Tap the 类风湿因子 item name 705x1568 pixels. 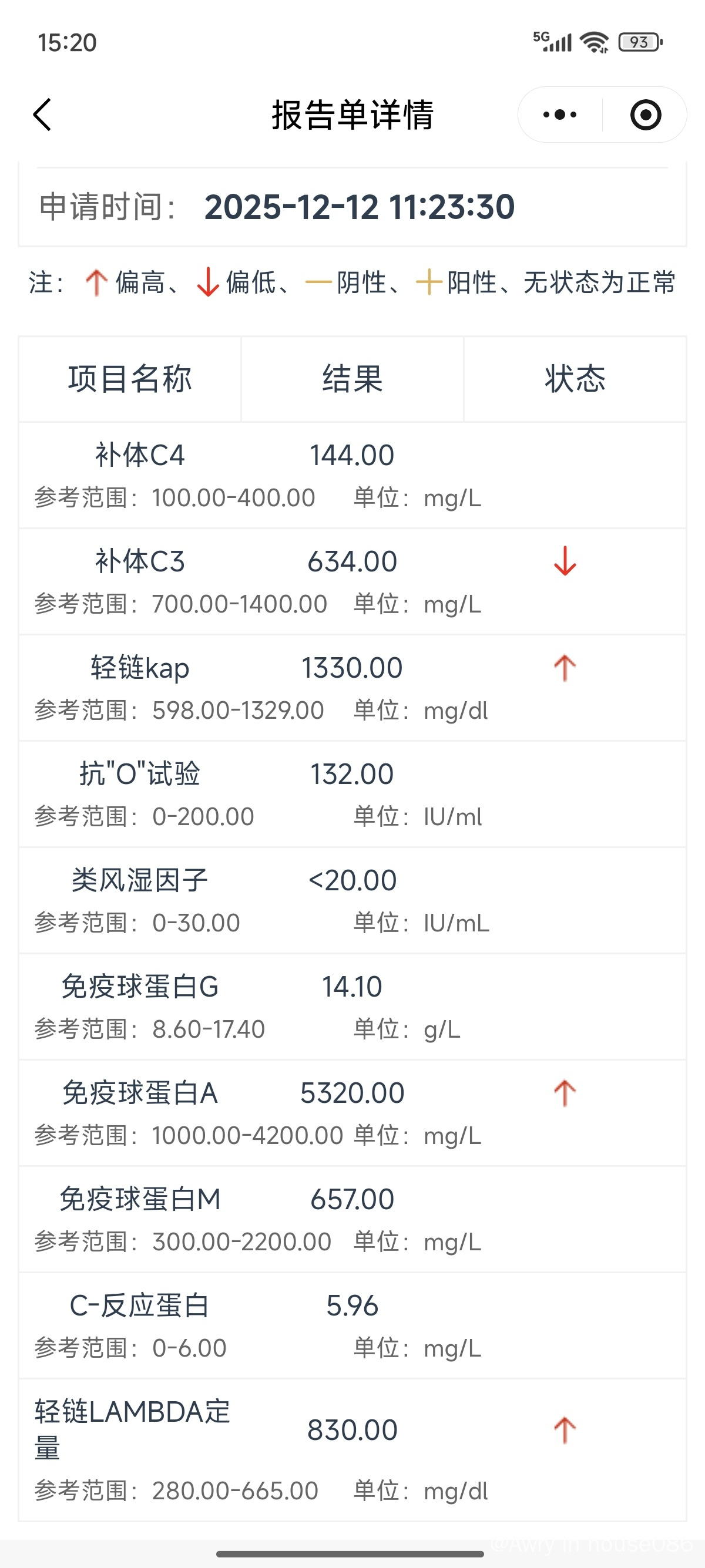tap(139, 880)
